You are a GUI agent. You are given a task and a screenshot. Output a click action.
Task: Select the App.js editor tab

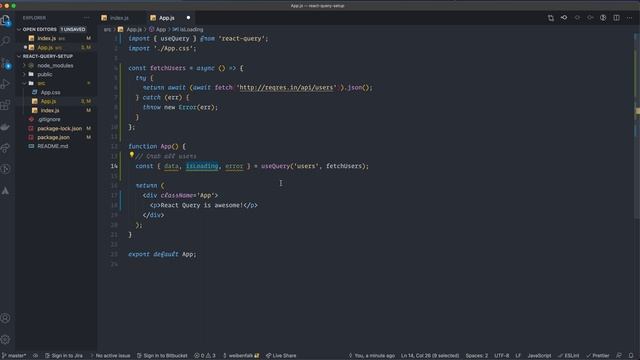pyautogui.click(x=167, y=18)
